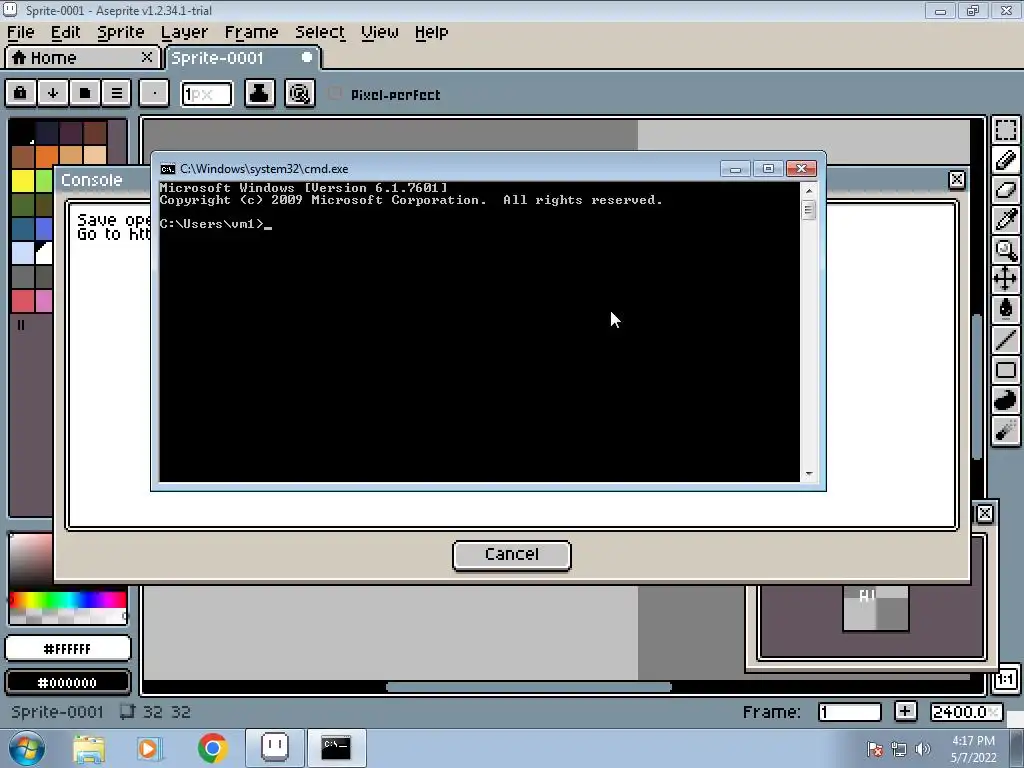Click the network tray icon
The image size is (1024, 768).
click(899, 749)
